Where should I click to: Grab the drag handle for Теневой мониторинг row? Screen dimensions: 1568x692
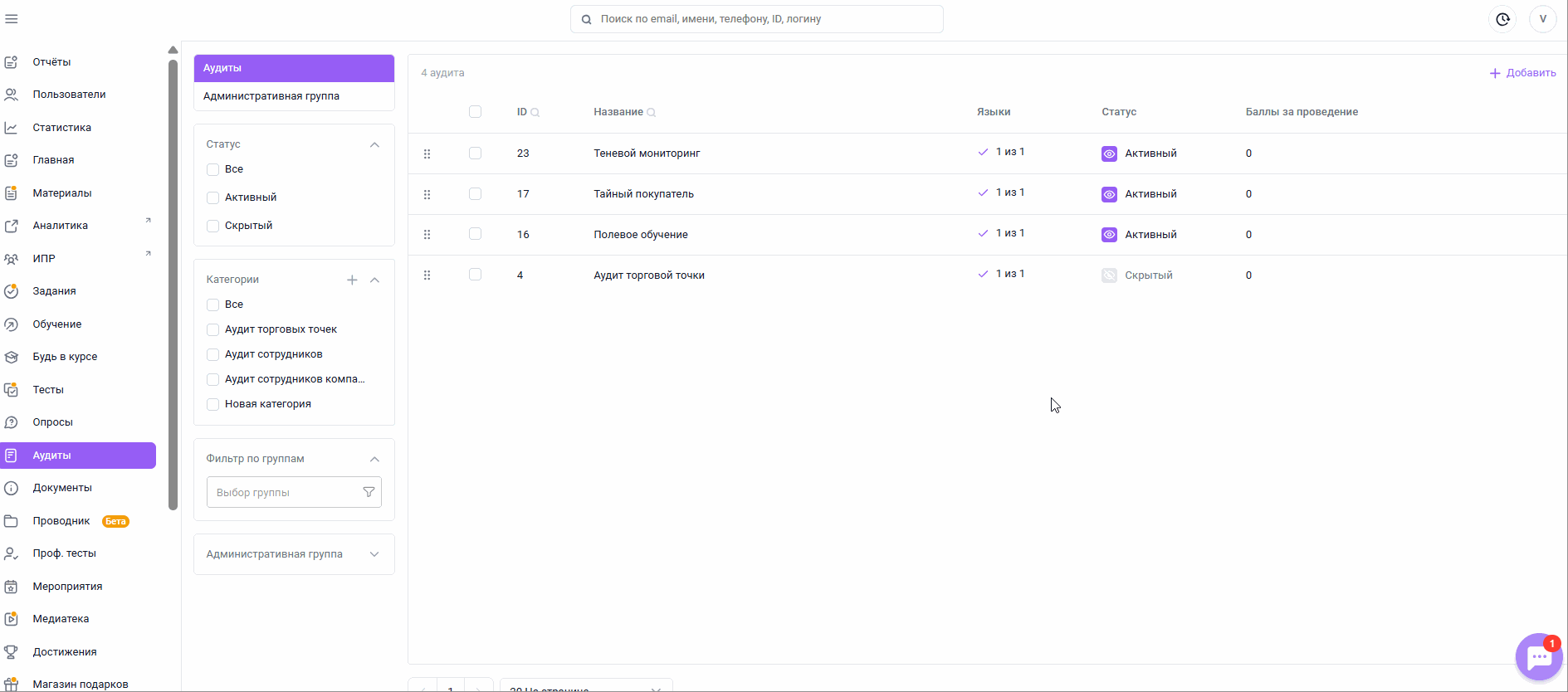tap(427, 154)
